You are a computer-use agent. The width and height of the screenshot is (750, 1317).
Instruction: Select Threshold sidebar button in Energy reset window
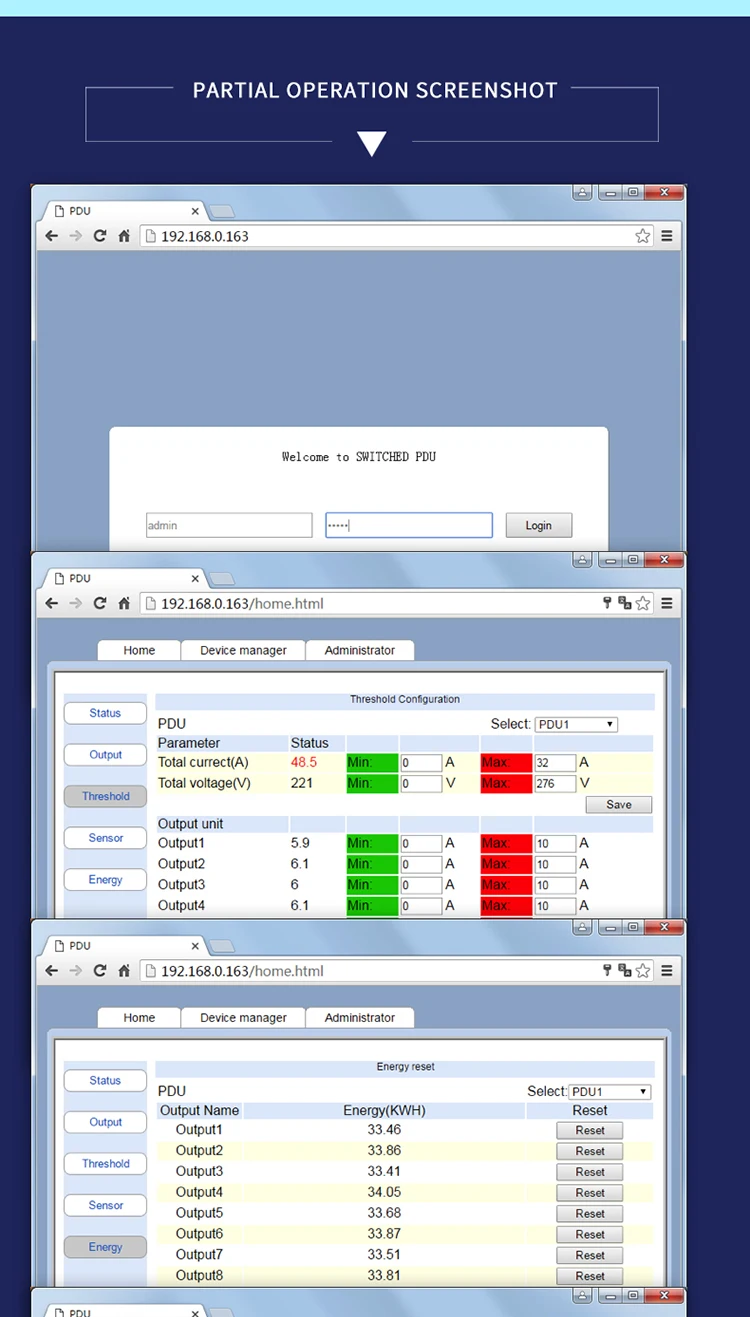click(x=105, y=1164)
